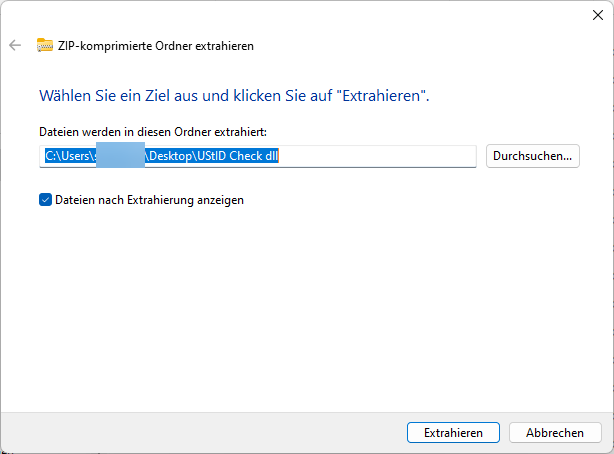Start extraction with the Extrahieren button

[453, 432]
